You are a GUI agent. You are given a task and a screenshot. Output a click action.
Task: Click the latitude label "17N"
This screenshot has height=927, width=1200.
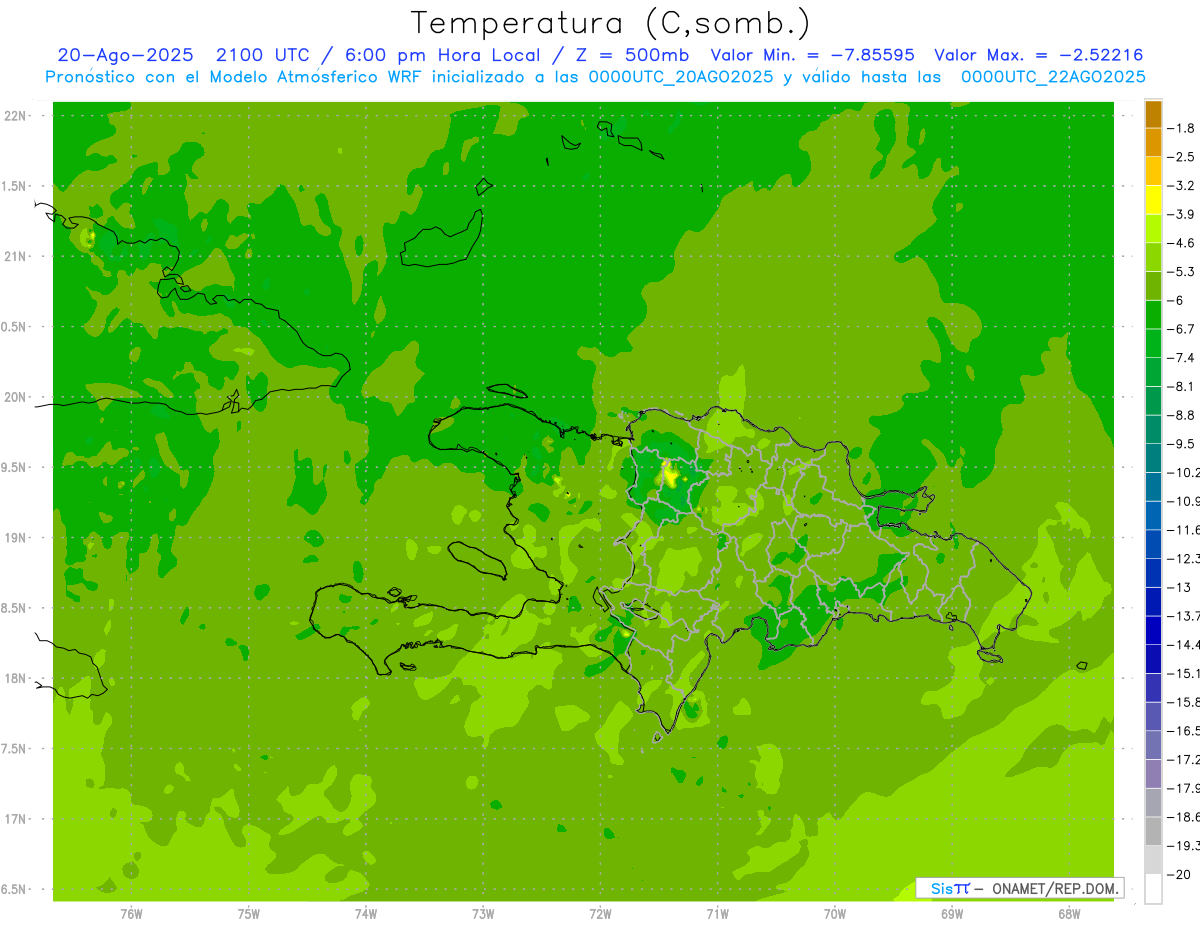tap(15, 819)
